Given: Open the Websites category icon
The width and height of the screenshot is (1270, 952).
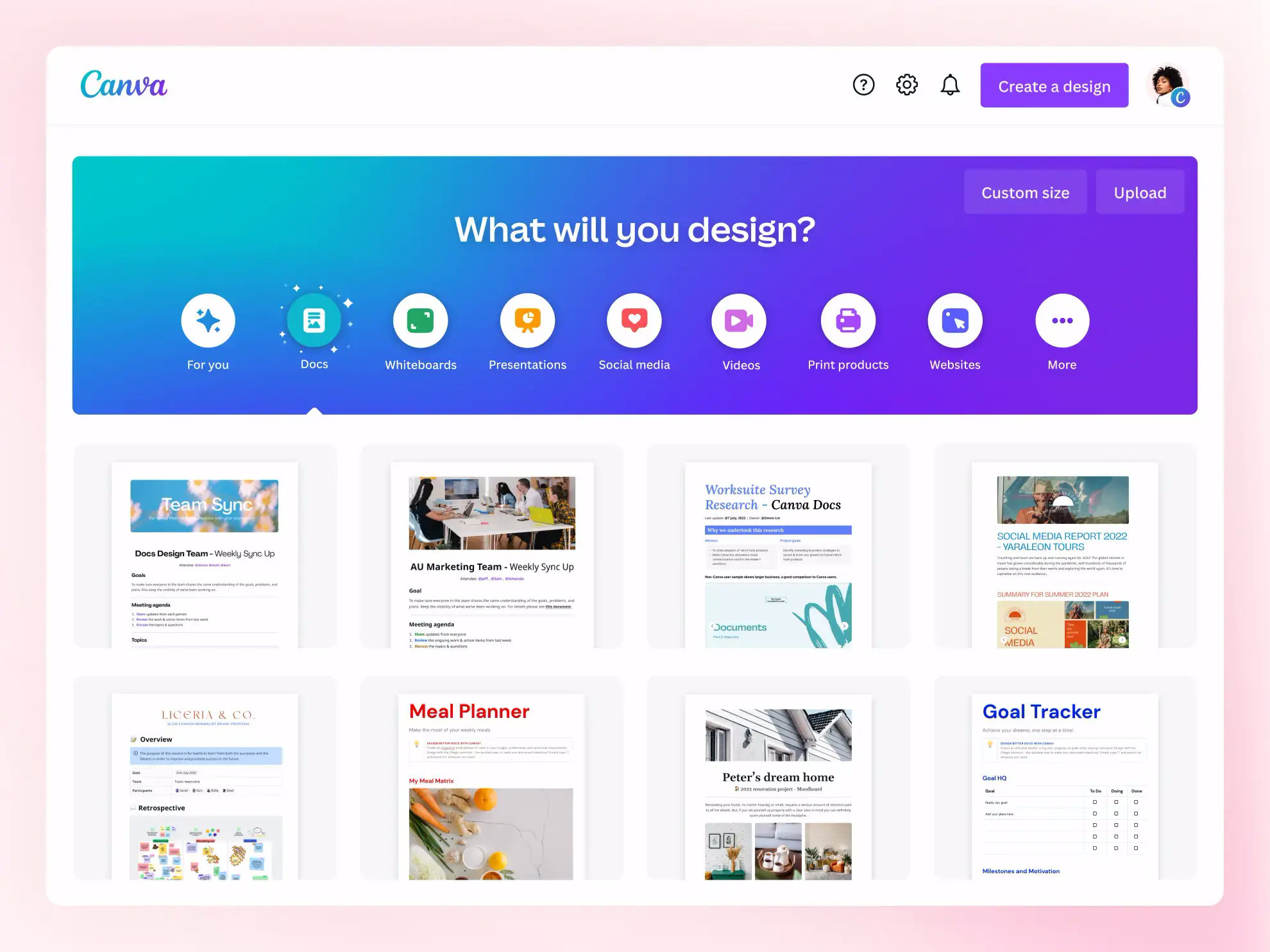Looking at the screenshot, I should coord(955,320).
